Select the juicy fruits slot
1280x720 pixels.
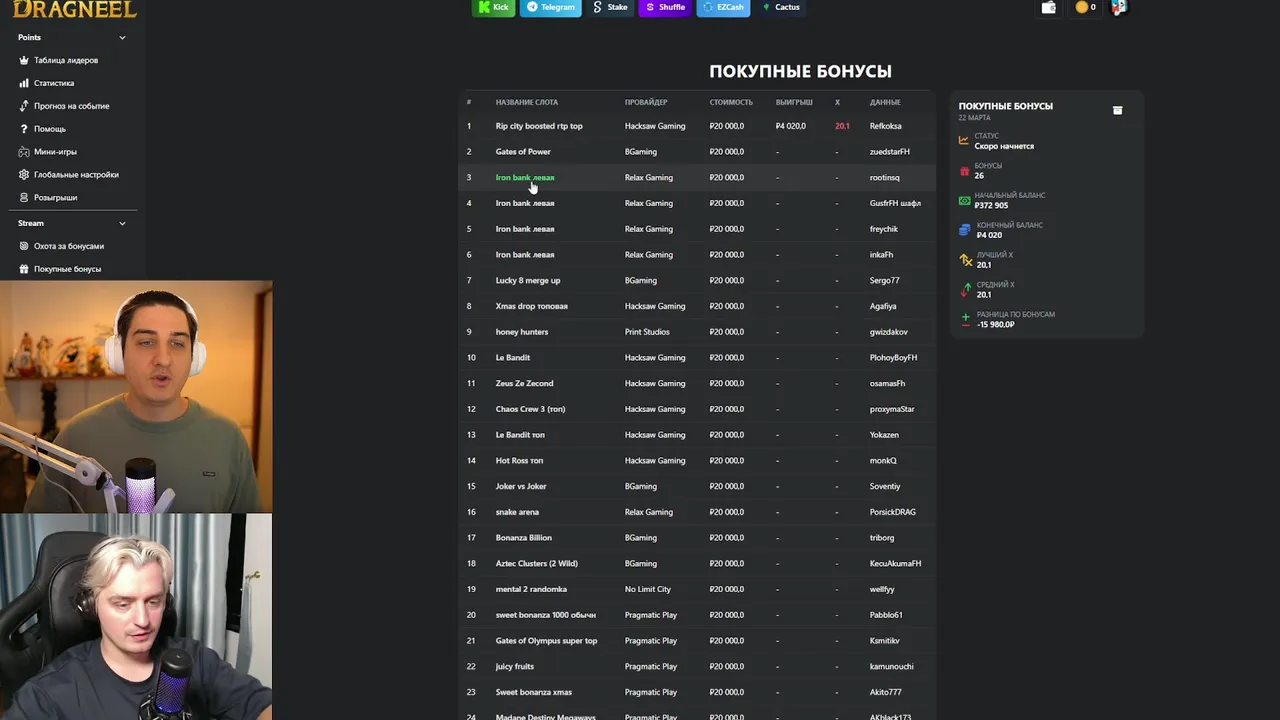[515, 667]
